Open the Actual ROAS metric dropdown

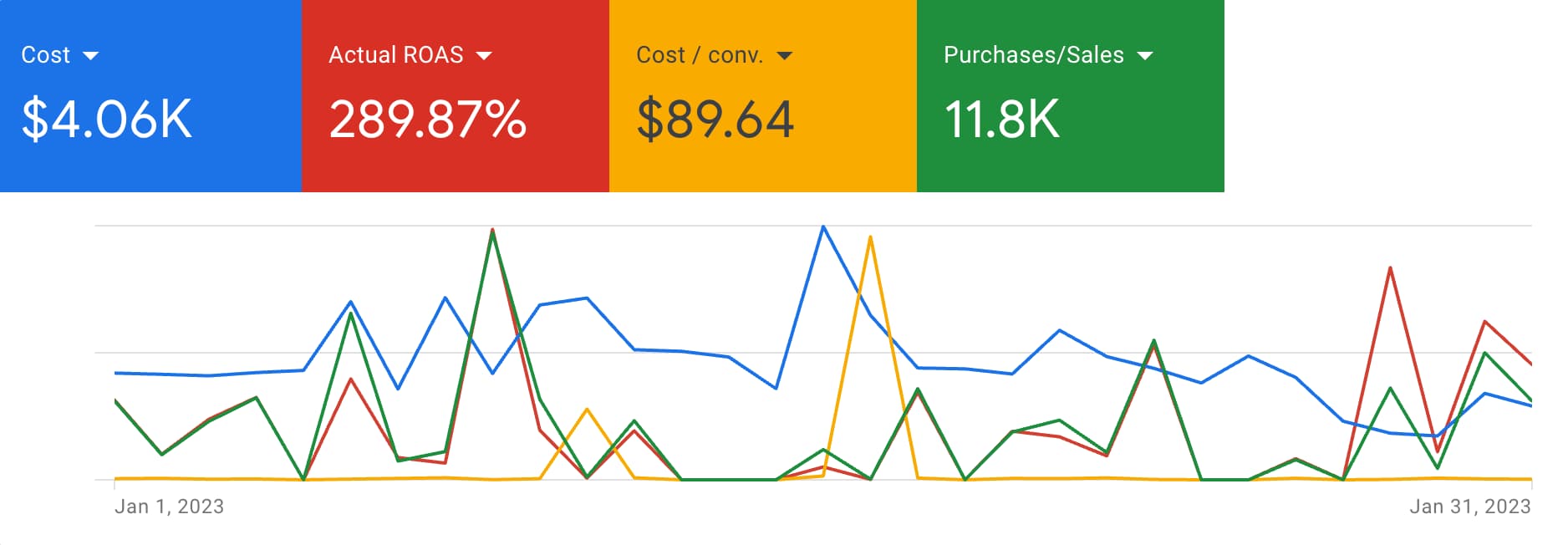tap(483, 55)
